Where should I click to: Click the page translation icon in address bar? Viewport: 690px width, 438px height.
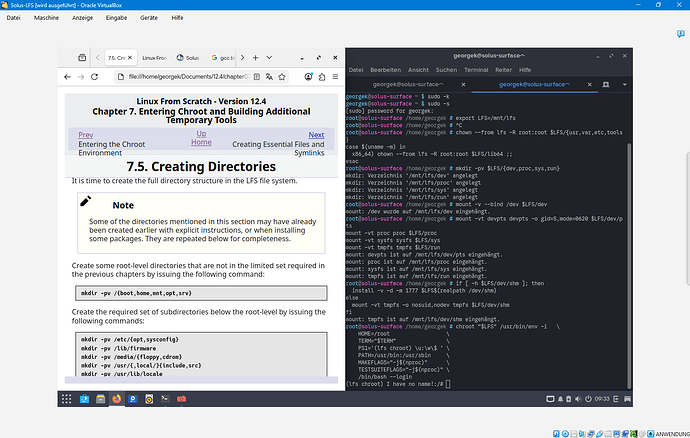[x=269, y=77]
